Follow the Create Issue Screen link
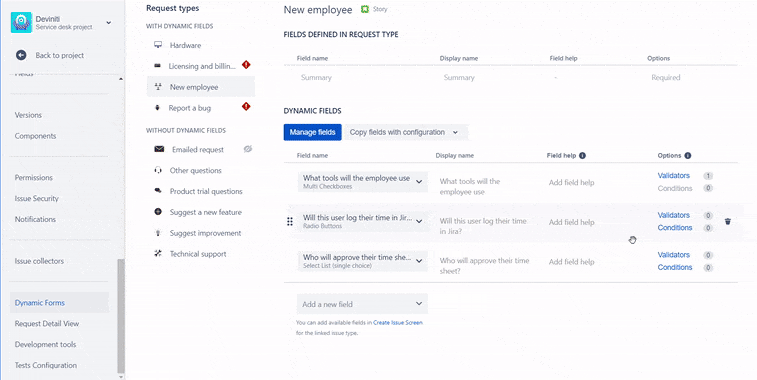The image size is (757, 380). pyautogui.click(x=398, y=323)
